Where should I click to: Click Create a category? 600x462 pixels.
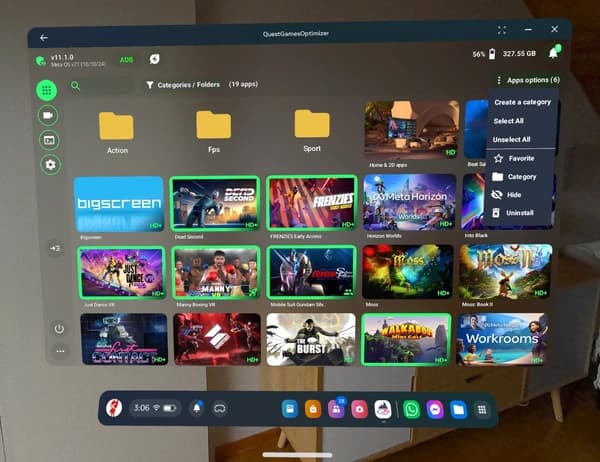[x=522, y=102]
